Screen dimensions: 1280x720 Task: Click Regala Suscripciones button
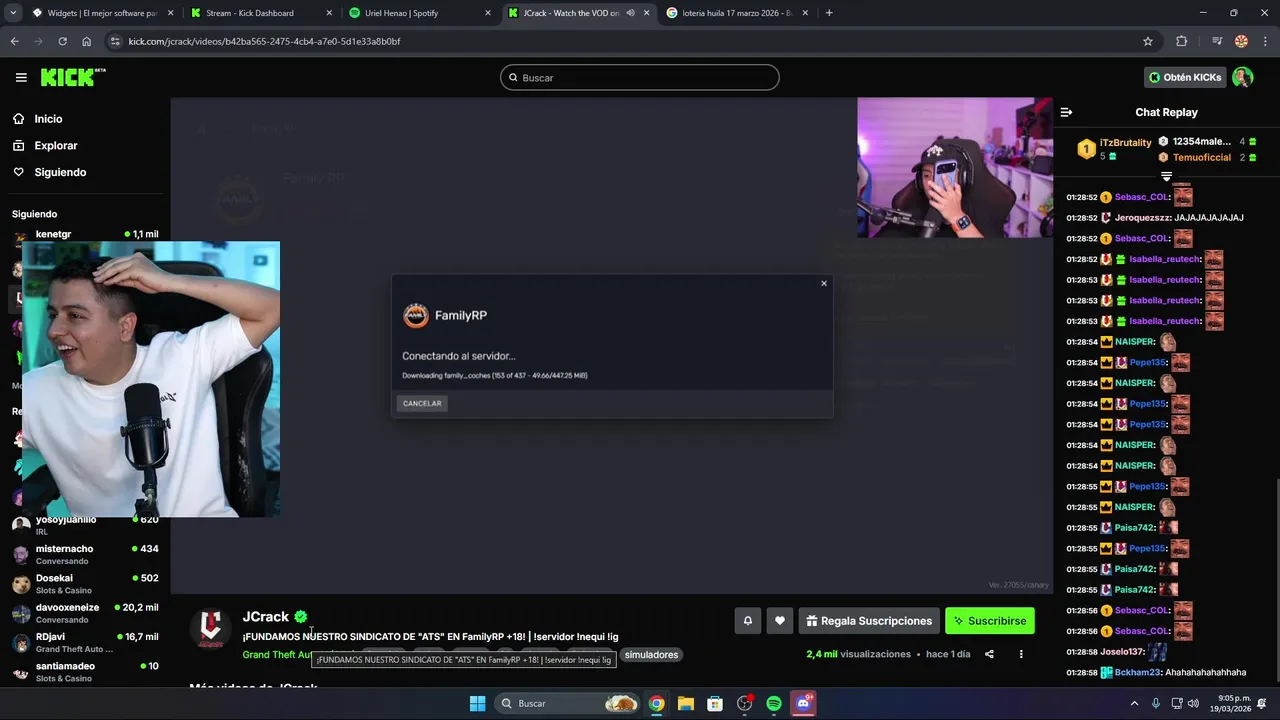[869, 621]
